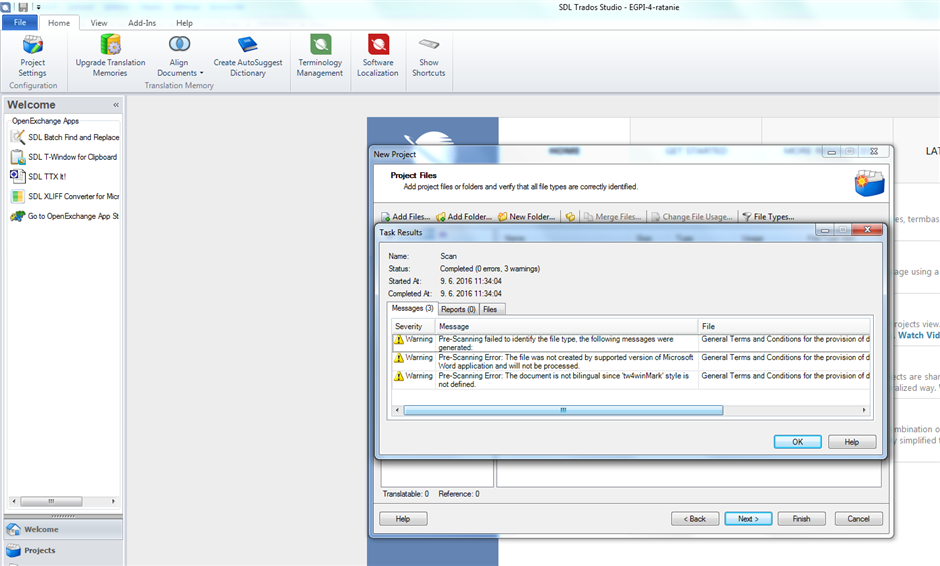This screenshot has width=940, height=566.
Task: Click Add Folder in New Project toolbar
Action: click(464, 216)
